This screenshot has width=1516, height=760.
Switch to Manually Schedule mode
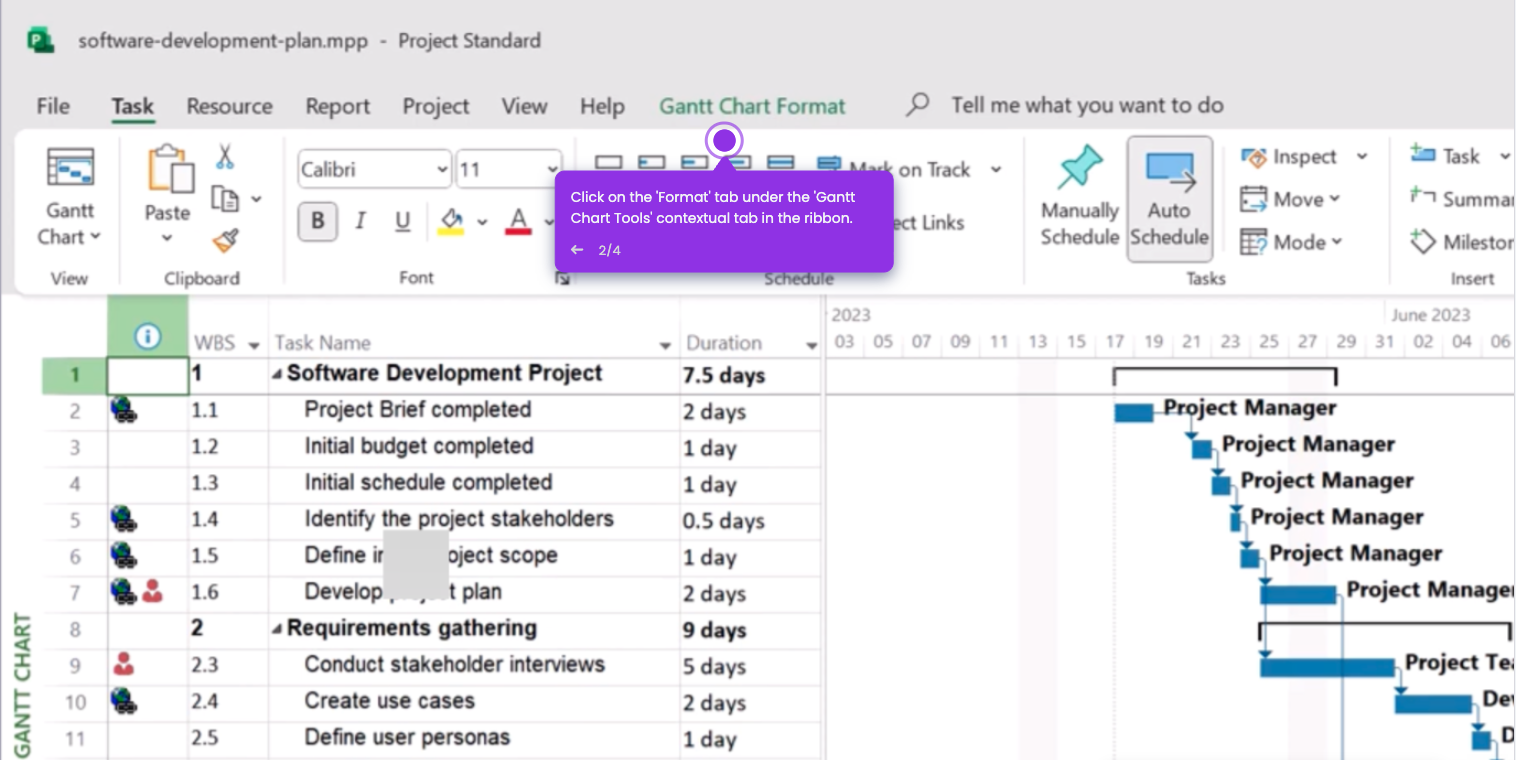(x=1079, y=198)
